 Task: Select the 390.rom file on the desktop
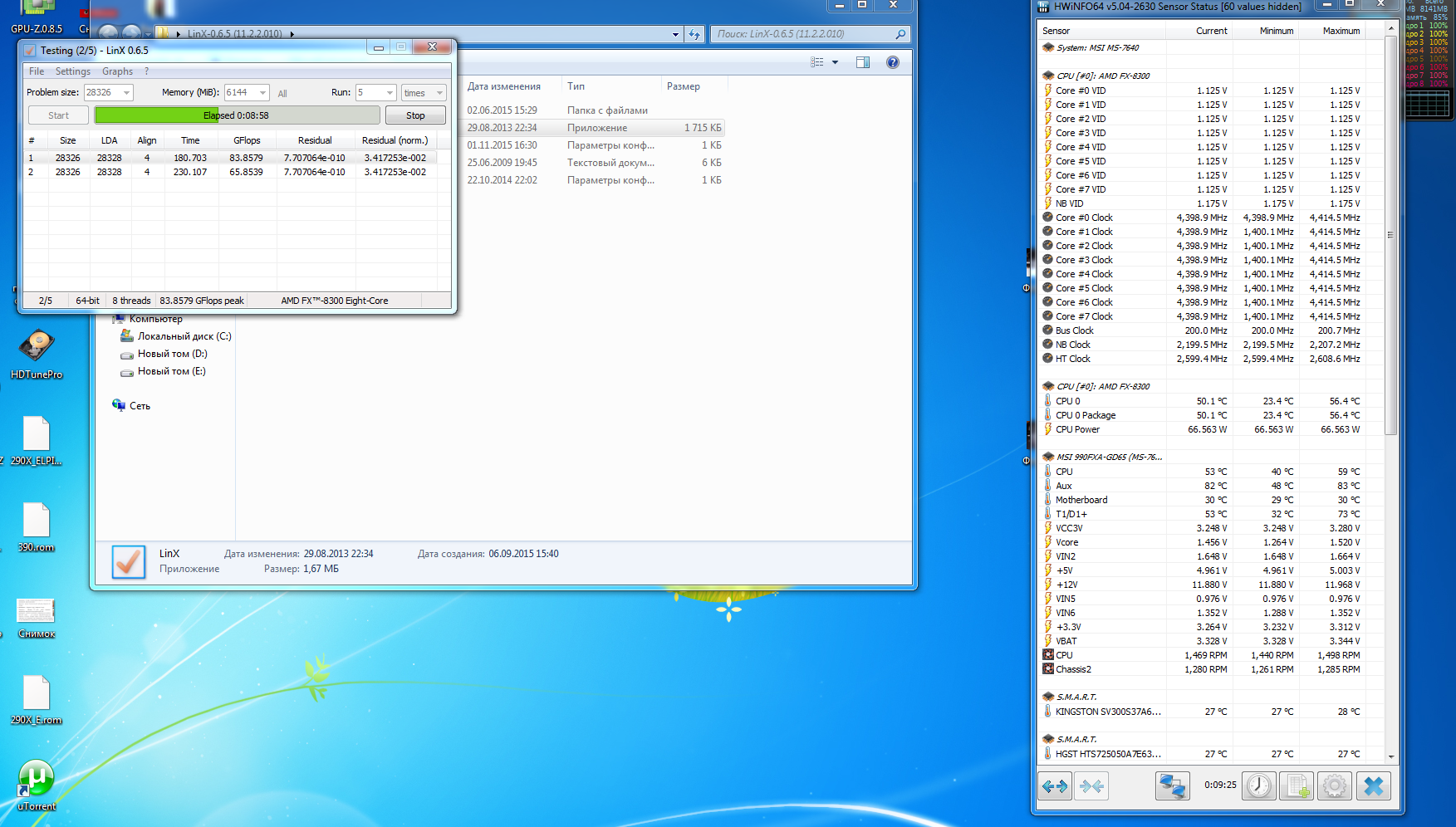[37, 526]
